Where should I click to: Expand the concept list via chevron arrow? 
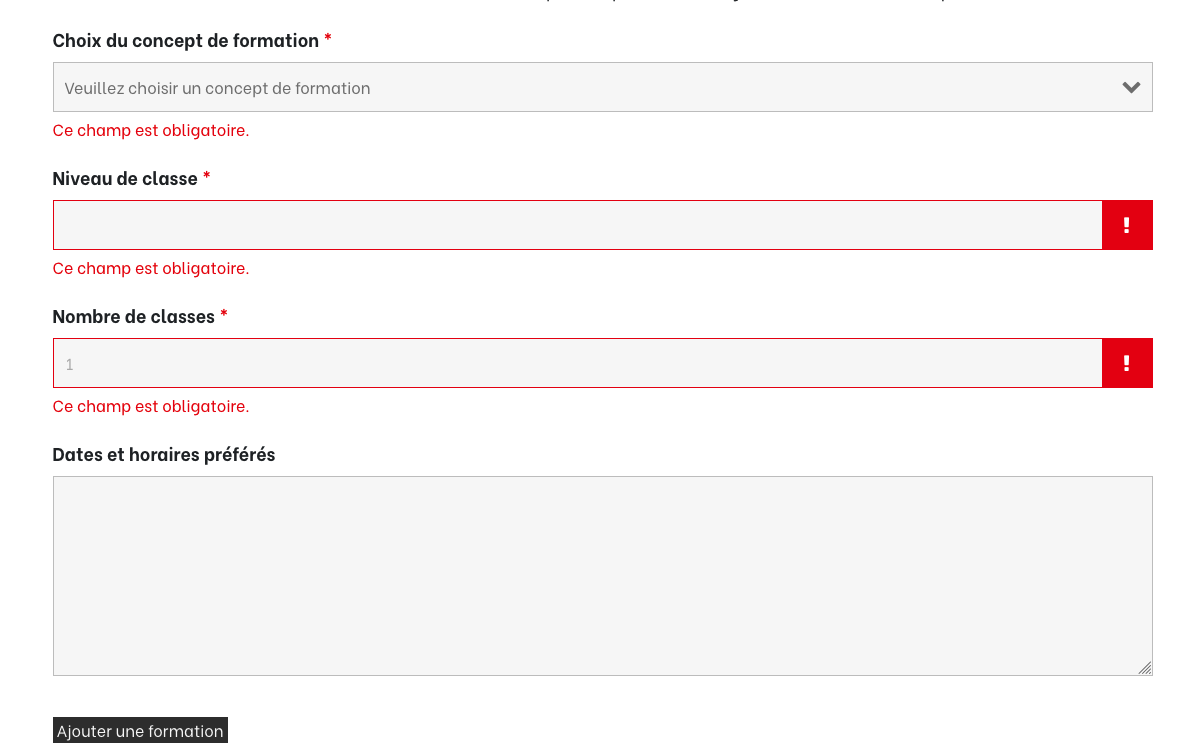[x=1131, y=87]
